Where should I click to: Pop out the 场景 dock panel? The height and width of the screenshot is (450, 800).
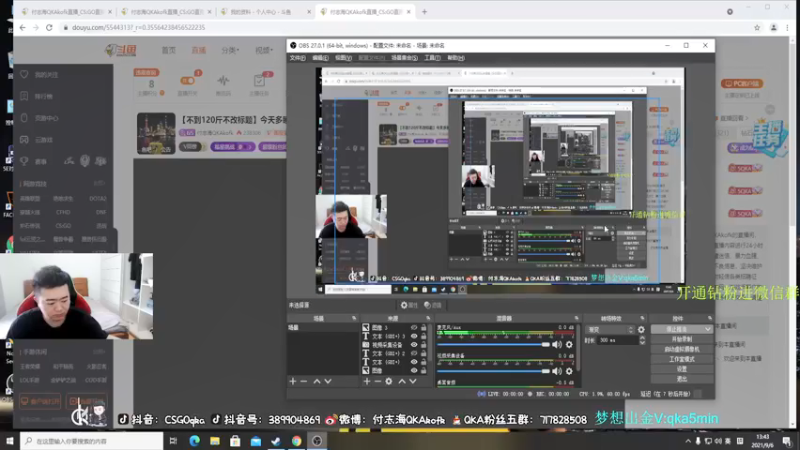(354, 318)
